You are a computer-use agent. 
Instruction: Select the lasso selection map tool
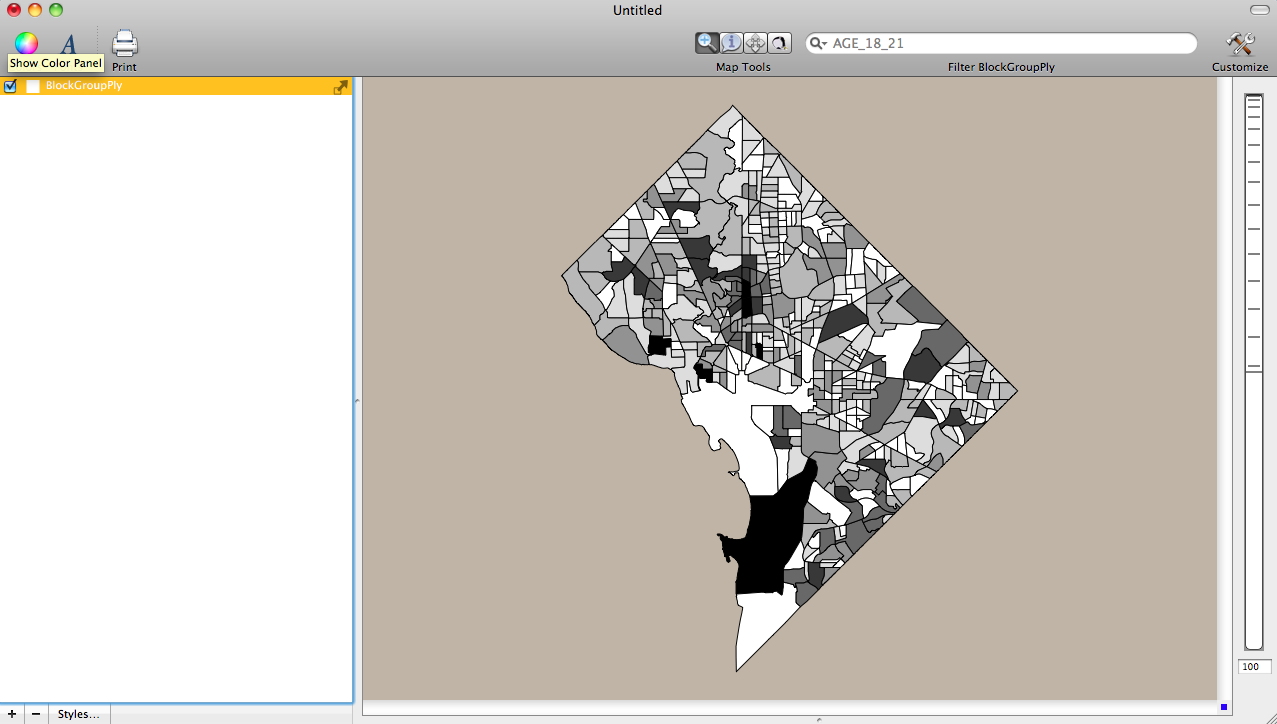point(779,42)
